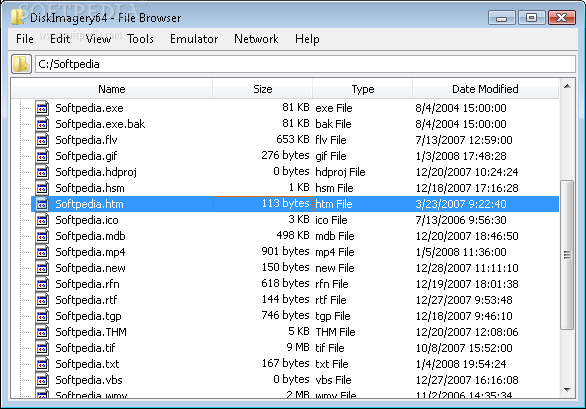Sort by the Size column header
This screenshot has width=586, height=409.
[262, 89]
